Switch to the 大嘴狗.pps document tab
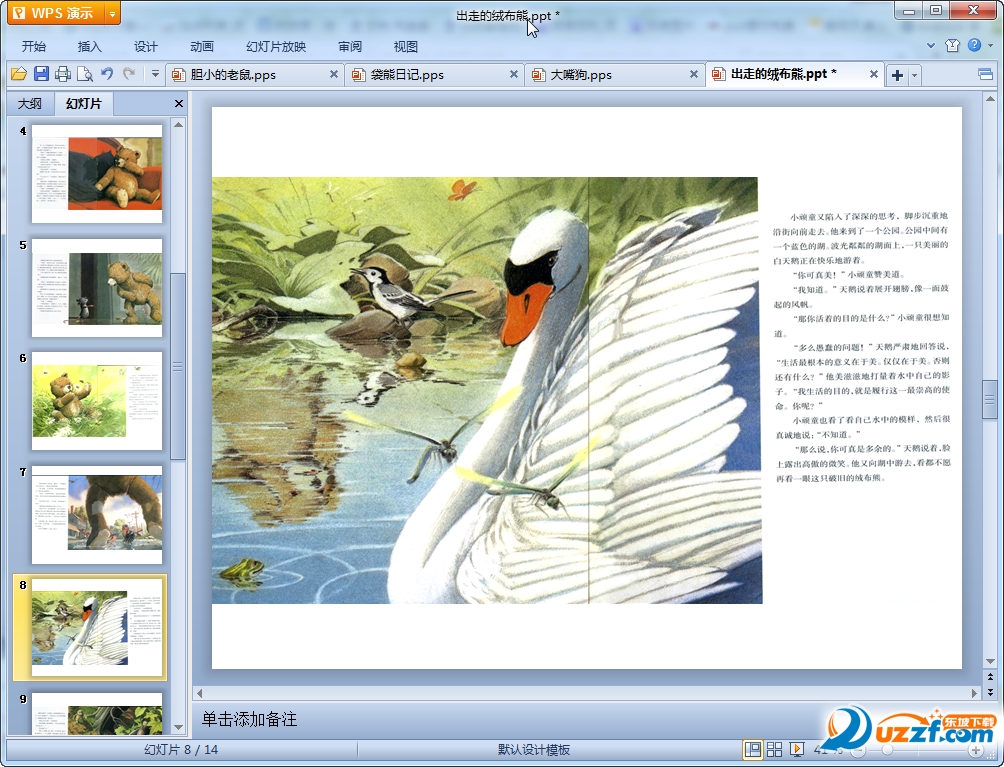1004x767 pixels. coord(615,75)
